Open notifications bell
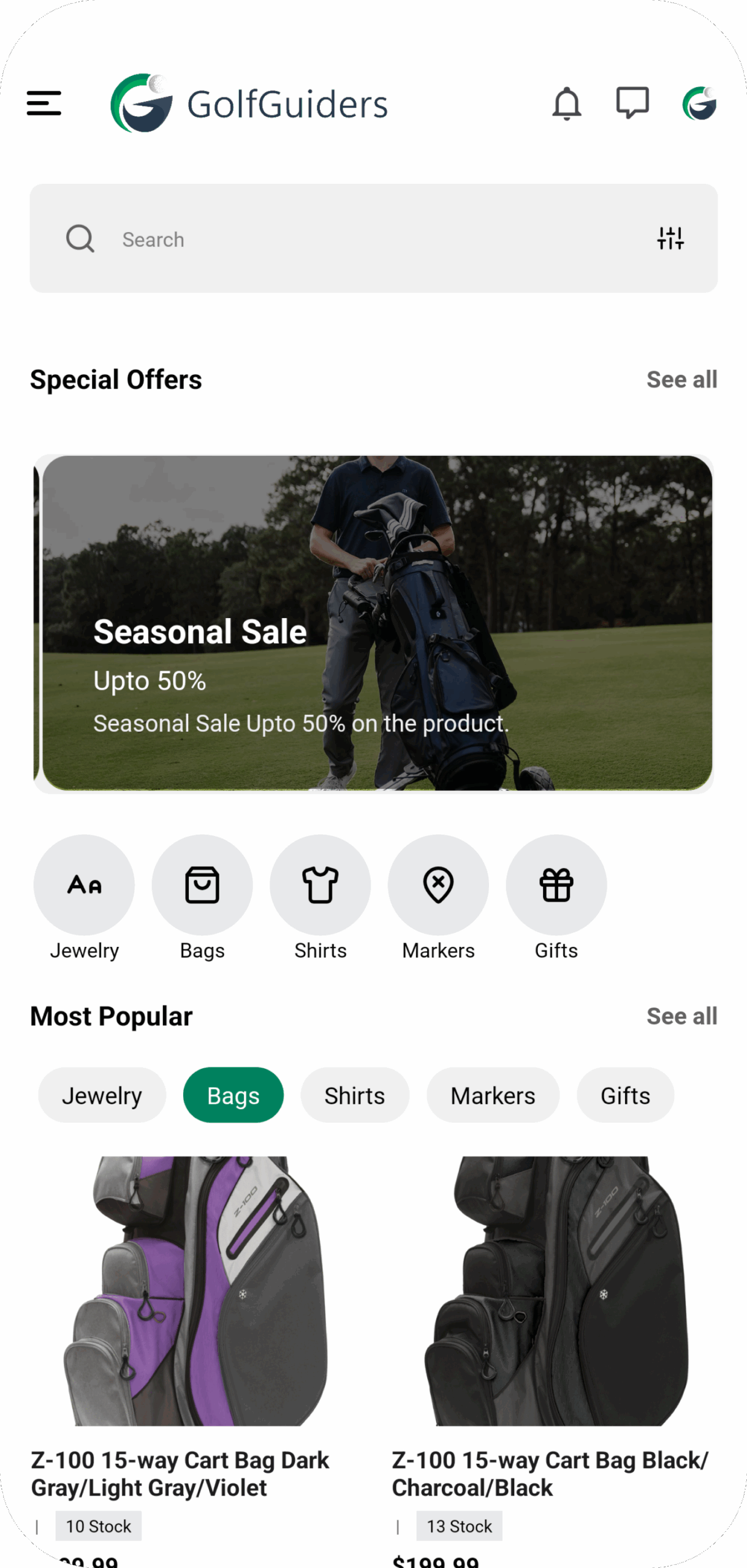Viewport: 747px width, 1568px height. pyautogui.click(x=567, y=104)
